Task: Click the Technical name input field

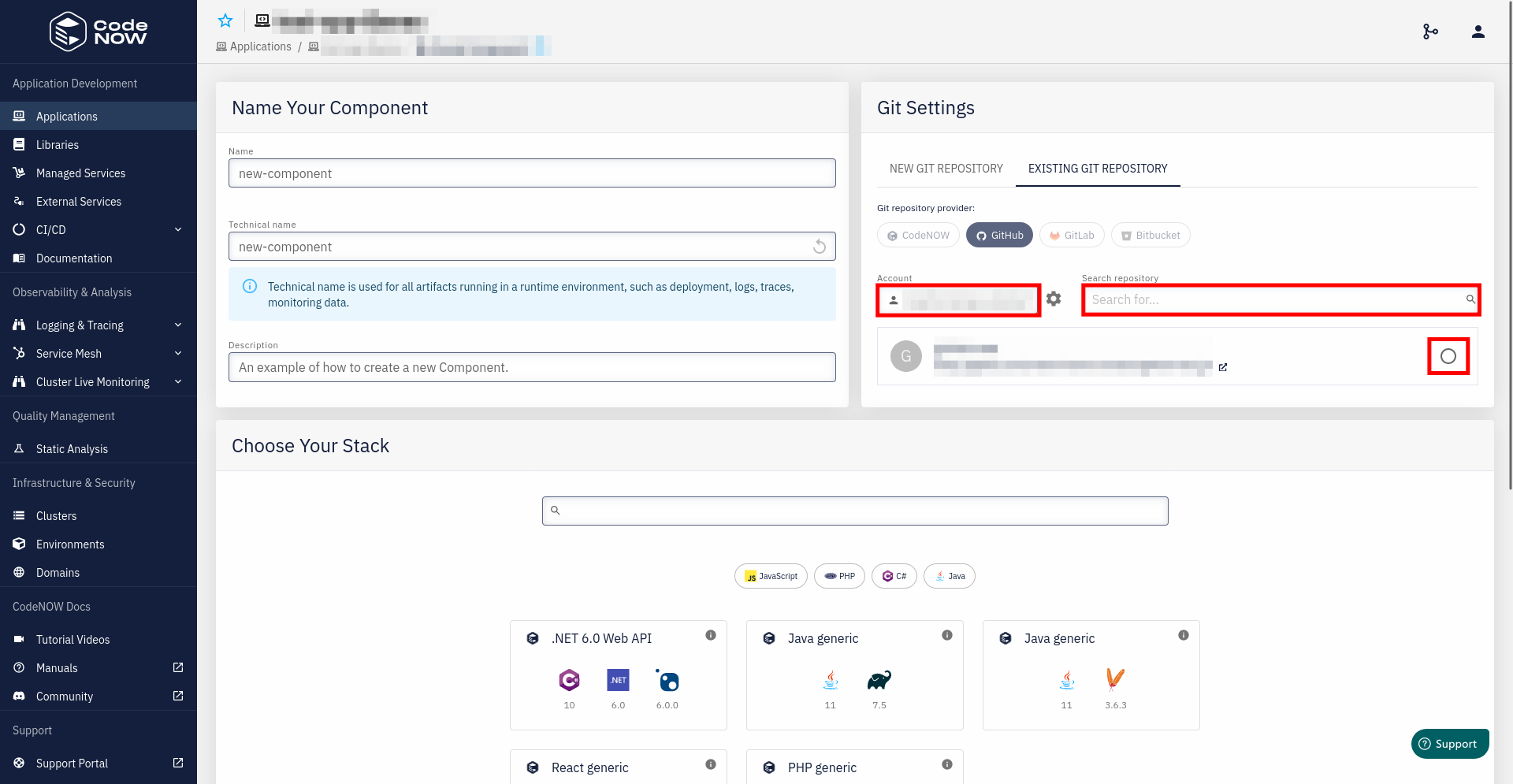Action: [x=532, y=247]
